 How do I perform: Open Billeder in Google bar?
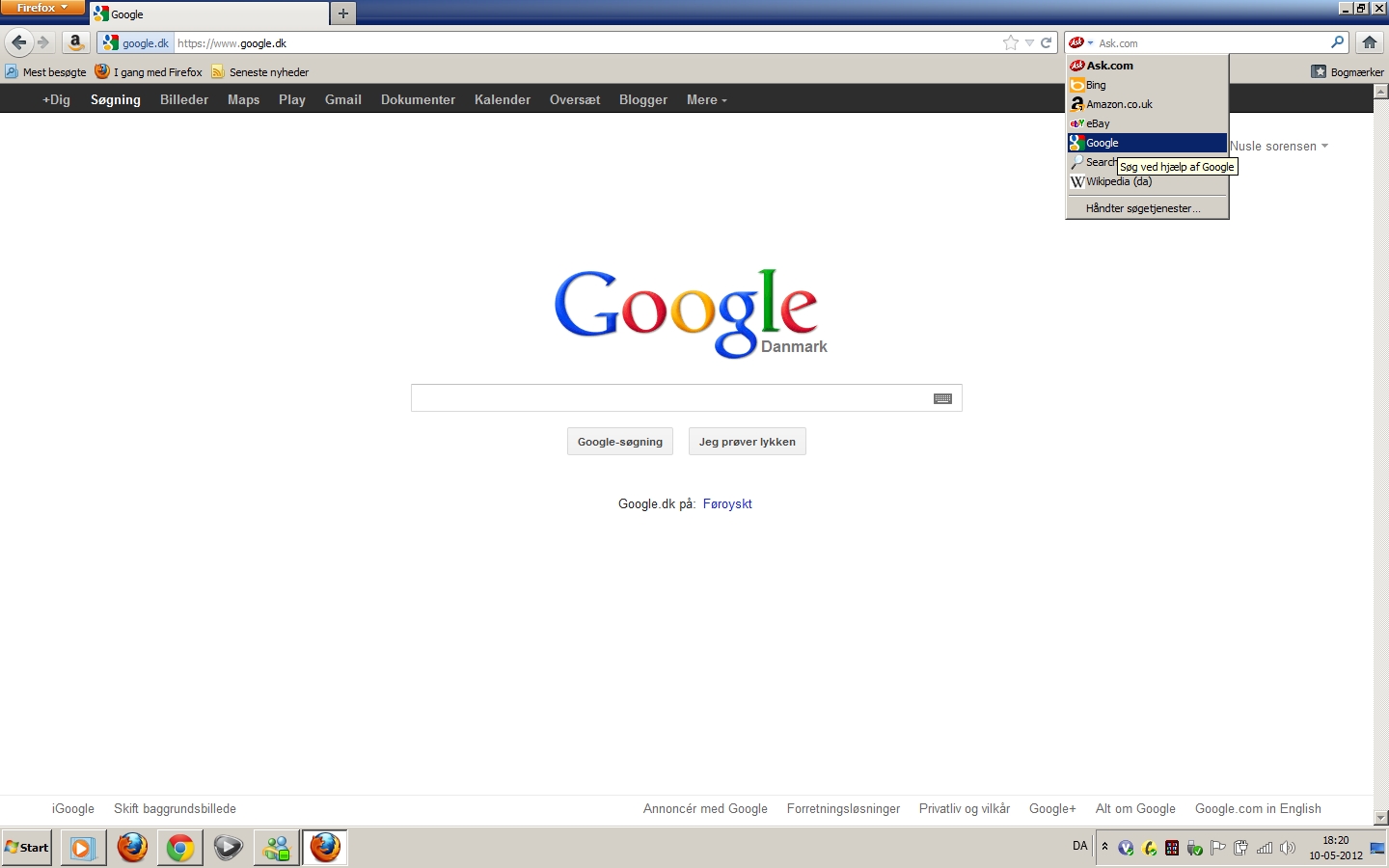coord(184,99)
